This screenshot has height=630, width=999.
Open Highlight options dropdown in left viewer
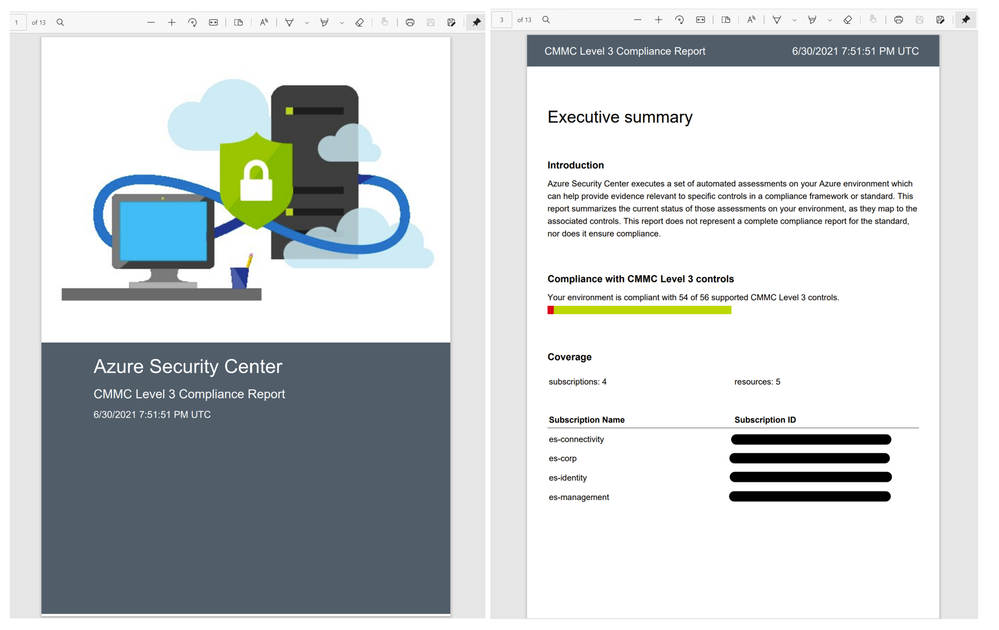point(341,23)
